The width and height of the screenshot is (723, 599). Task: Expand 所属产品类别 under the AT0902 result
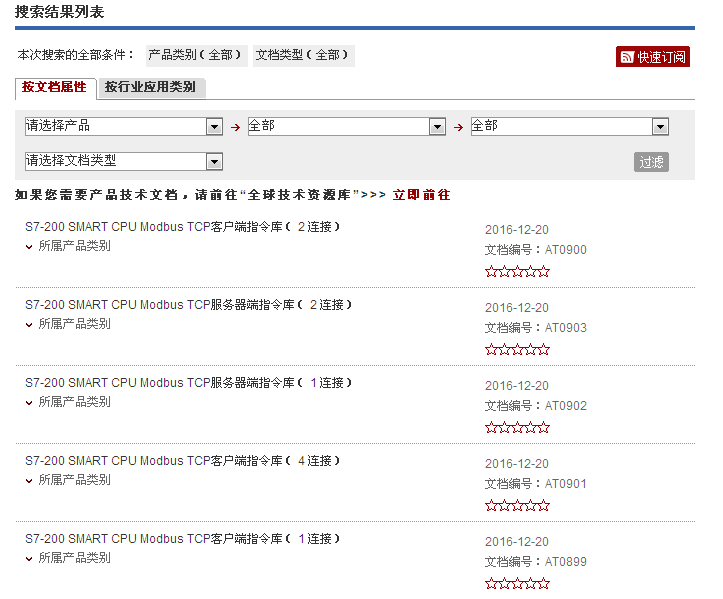(x=68, y=402)
